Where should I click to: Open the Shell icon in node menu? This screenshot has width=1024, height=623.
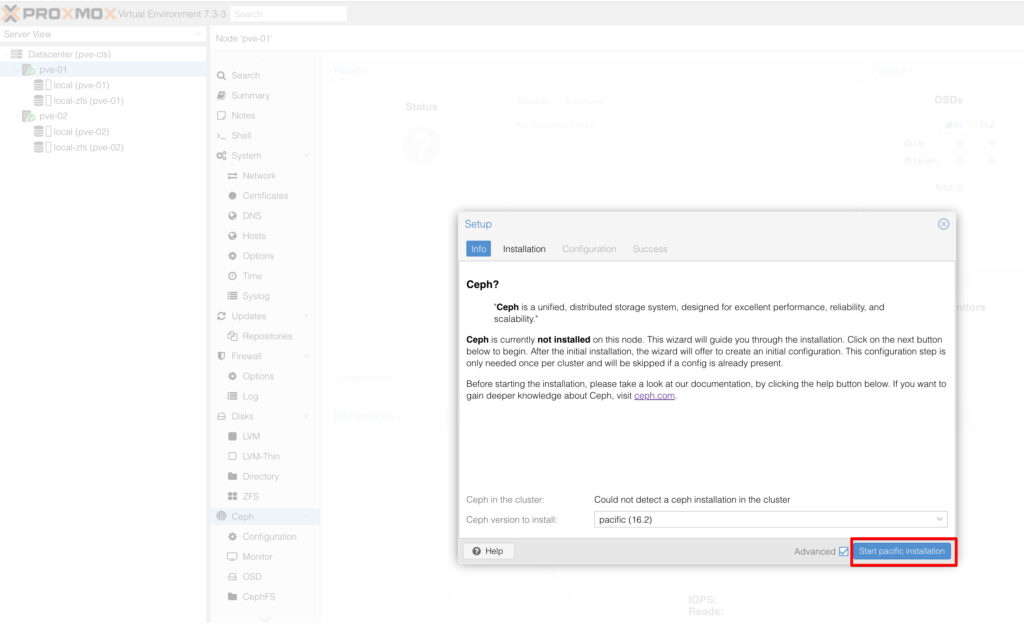coord(221,136)
